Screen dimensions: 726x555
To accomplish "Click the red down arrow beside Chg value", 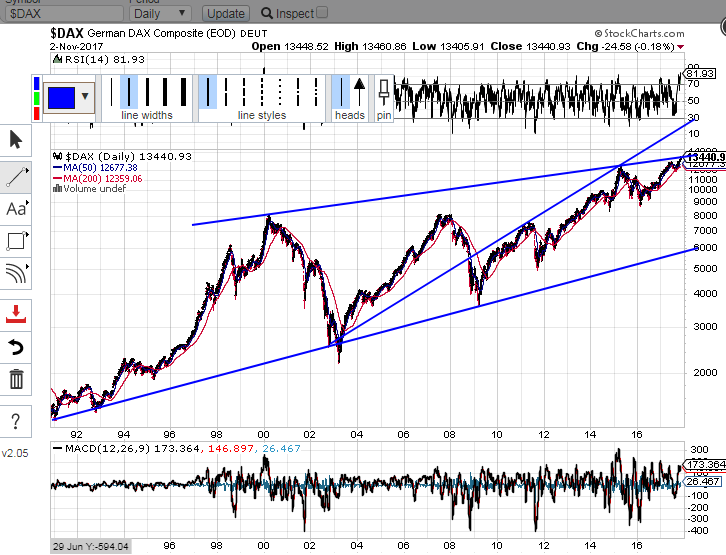I will point(681,47).
